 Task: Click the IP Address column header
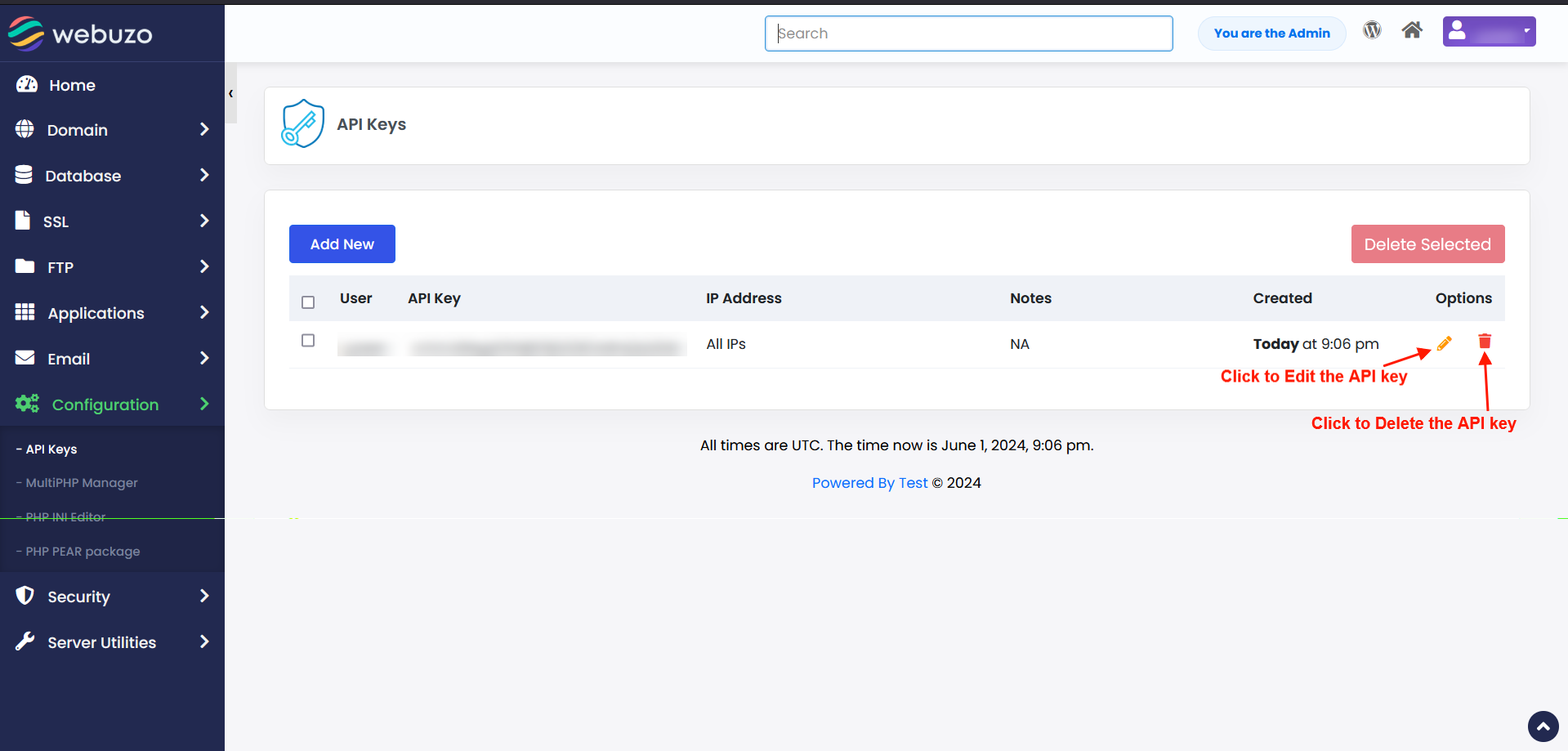tap(744, 298)
